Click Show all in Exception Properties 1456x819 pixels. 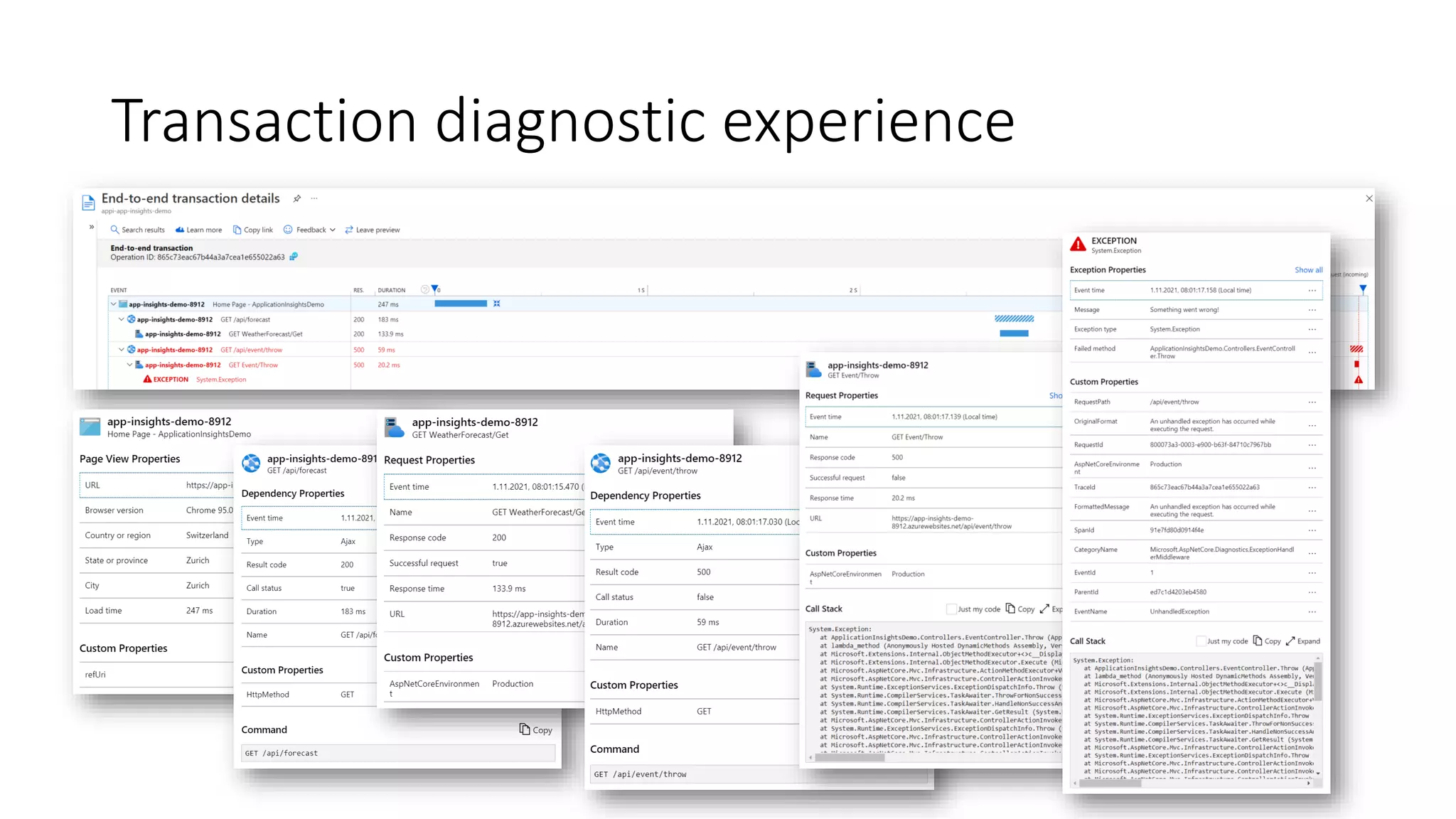(1308, 270)
